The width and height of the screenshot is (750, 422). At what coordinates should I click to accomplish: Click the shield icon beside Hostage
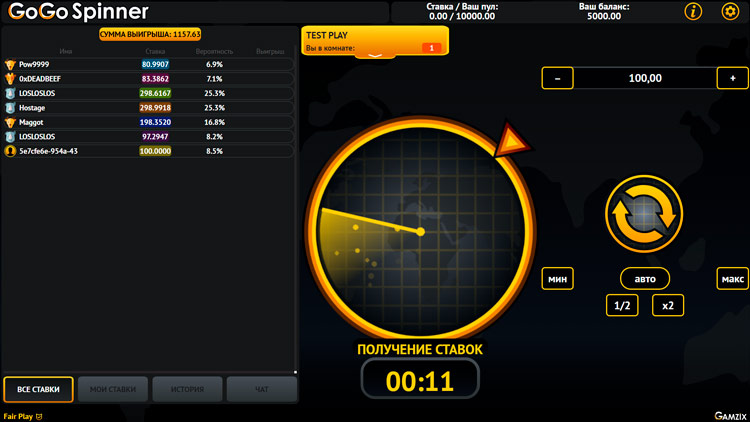click(x=10, y=107)
